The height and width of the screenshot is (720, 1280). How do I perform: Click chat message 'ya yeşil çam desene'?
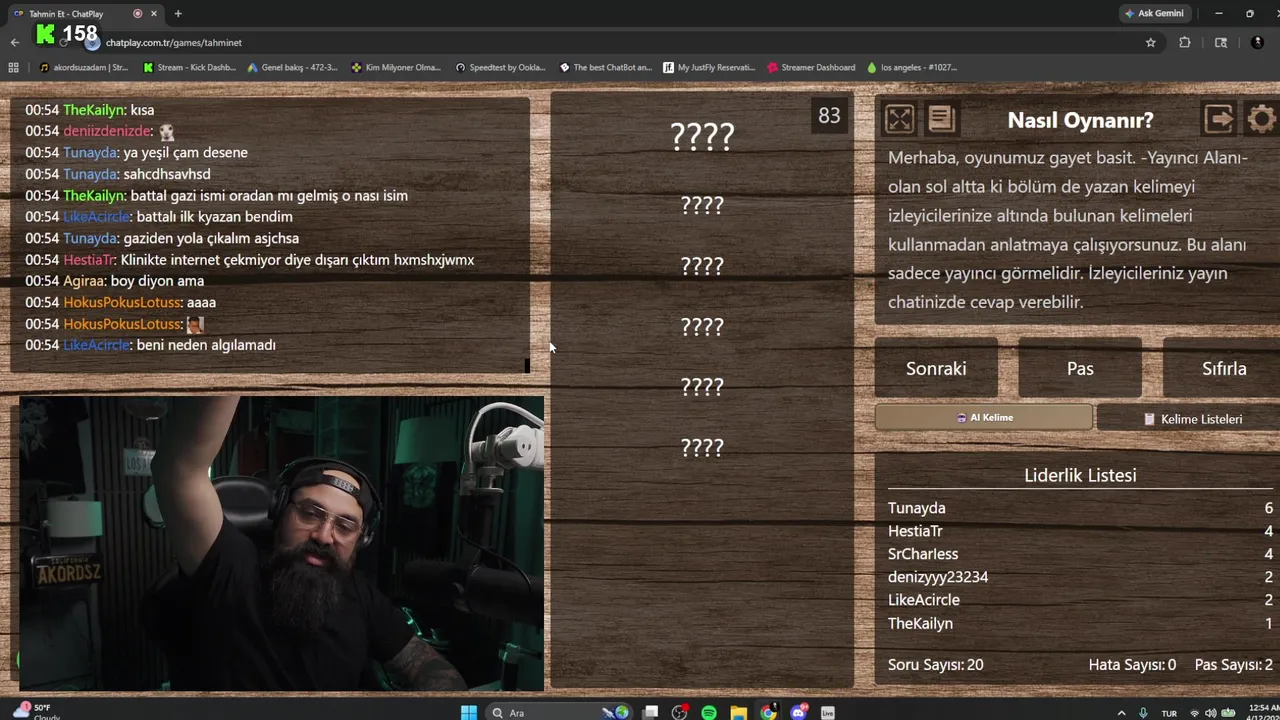click(x=185, y=153)
